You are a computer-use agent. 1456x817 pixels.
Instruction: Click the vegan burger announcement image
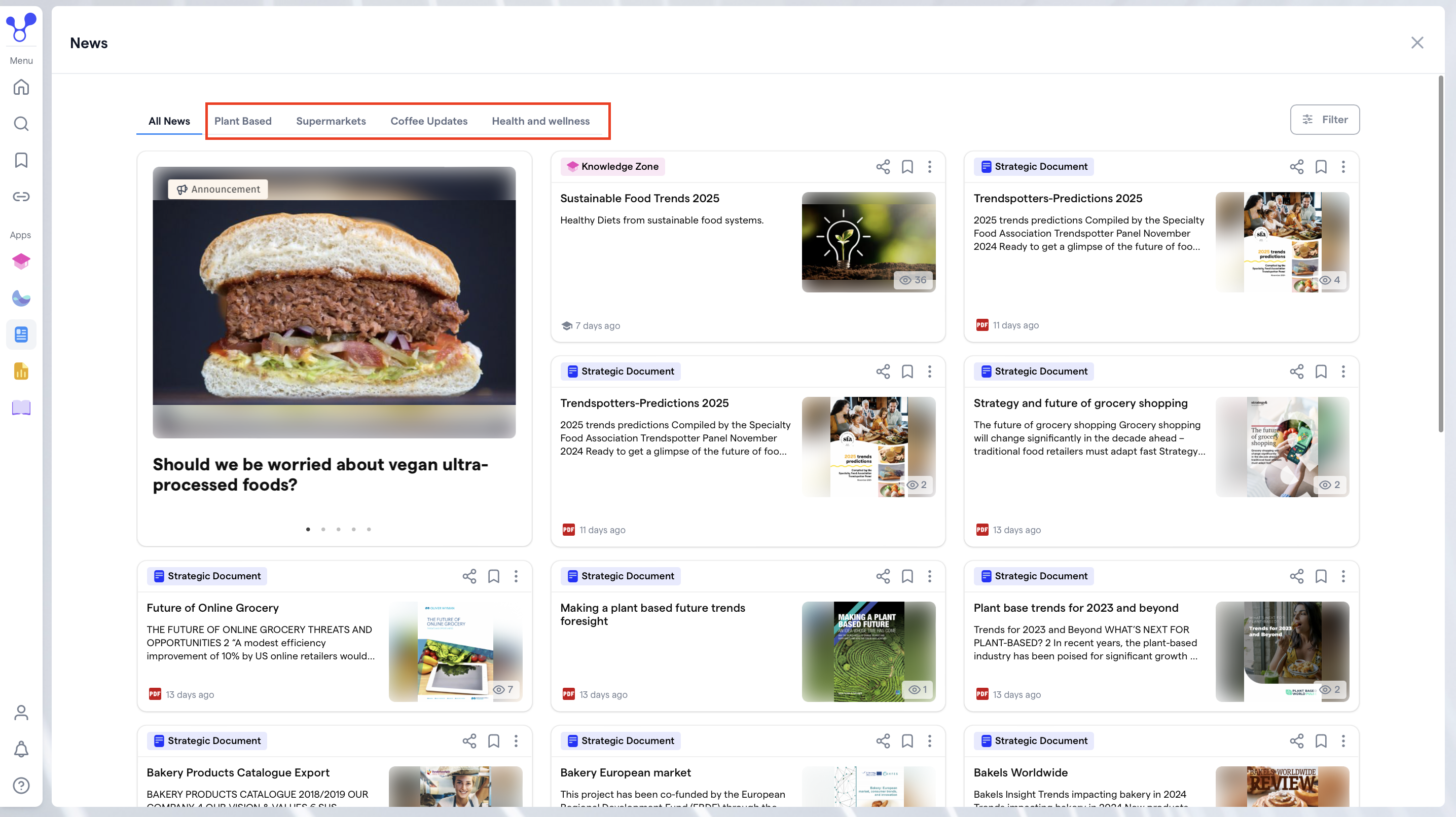334,302
